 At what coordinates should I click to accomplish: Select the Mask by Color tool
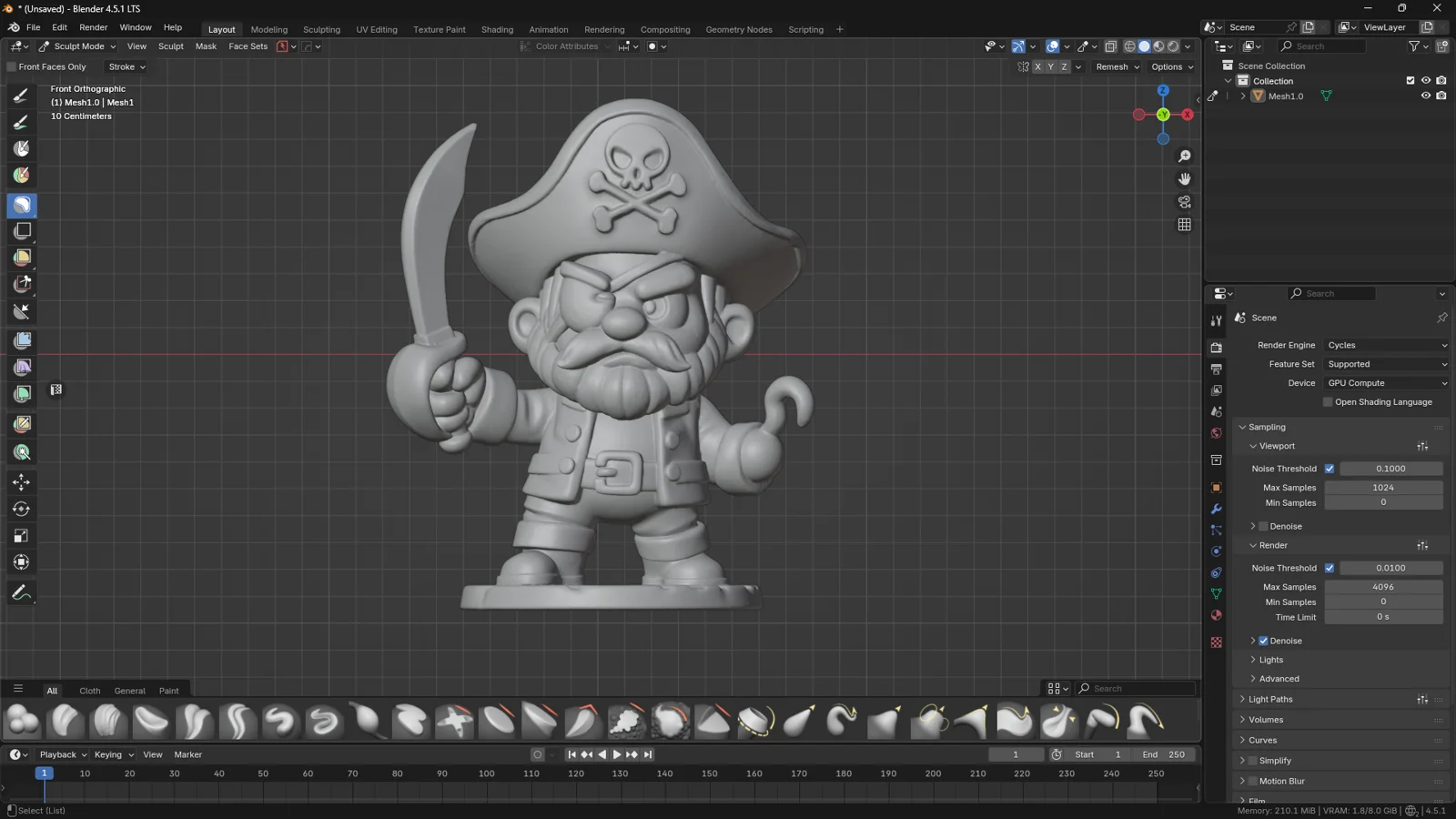22,452
